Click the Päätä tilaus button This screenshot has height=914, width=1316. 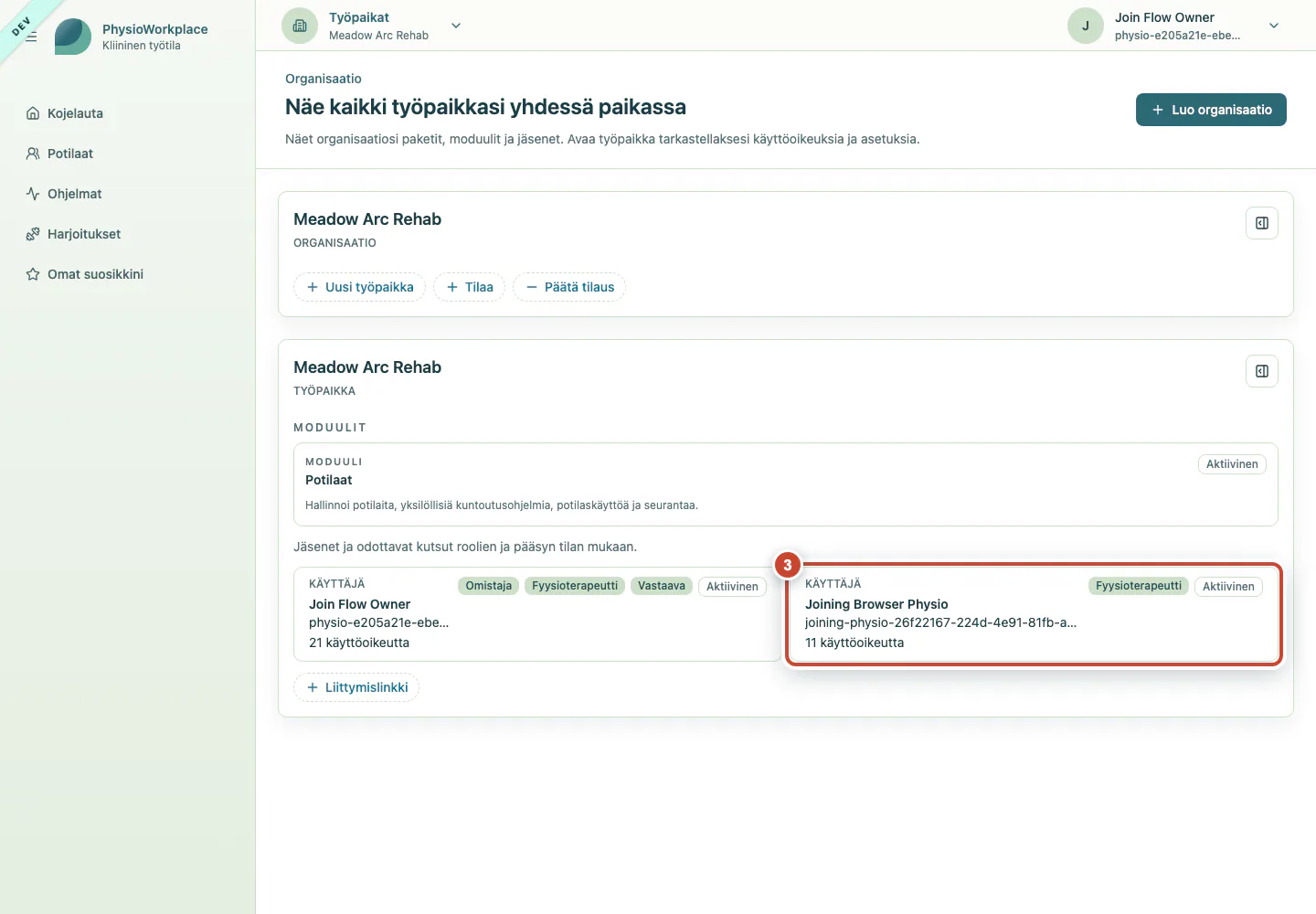569,287
